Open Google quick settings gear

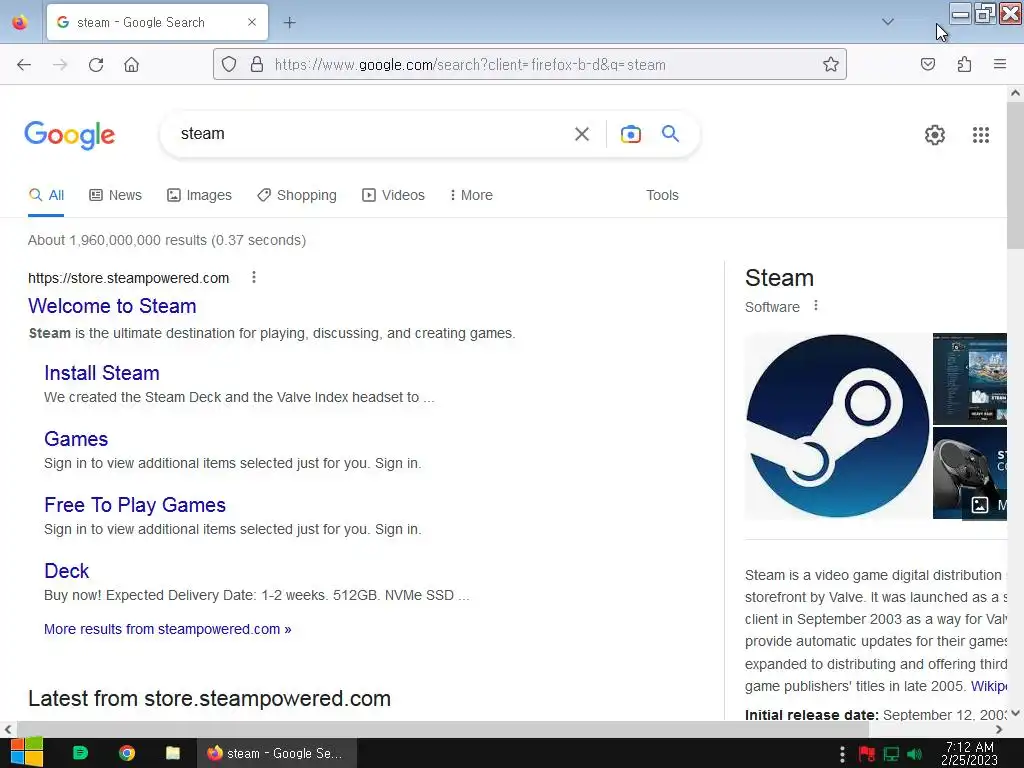(935, 135)
